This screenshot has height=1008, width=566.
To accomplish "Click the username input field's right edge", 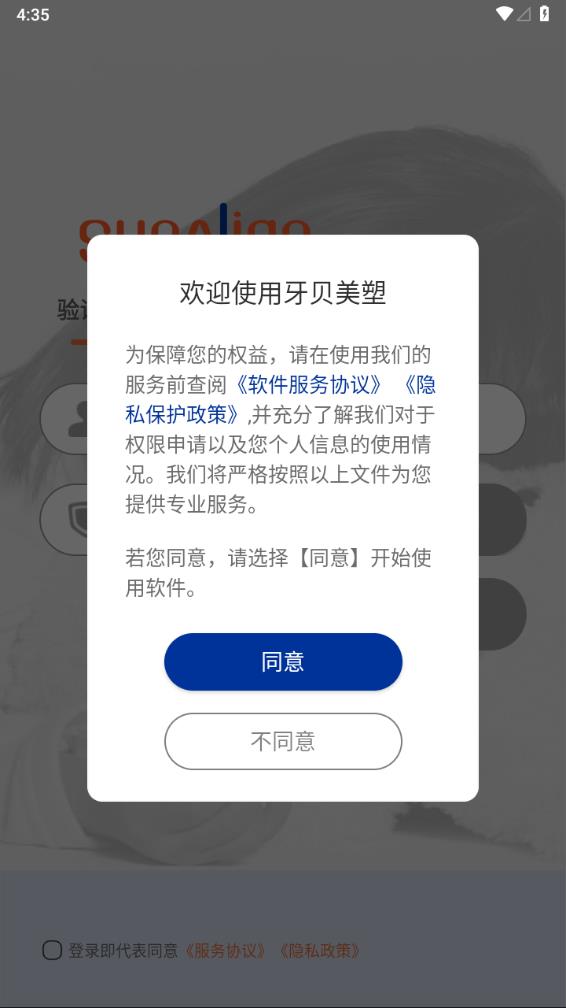I will click(x=503, y=419).
